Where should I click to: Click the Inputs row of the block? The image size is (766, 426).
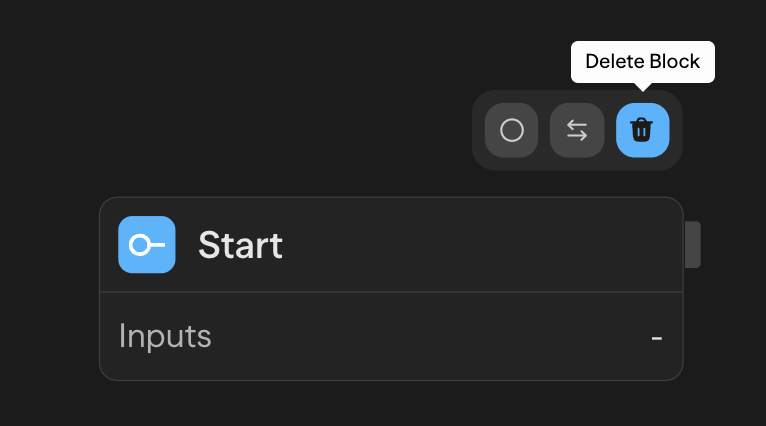[x=400, y=336]
